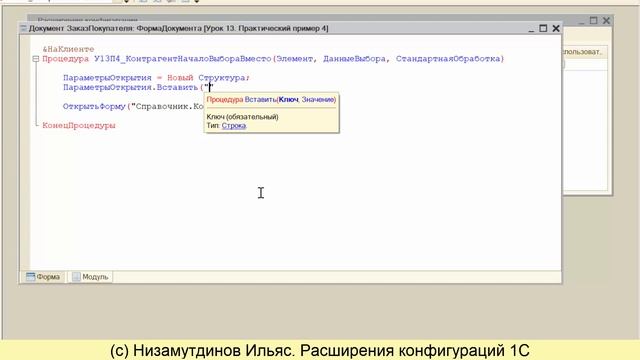
Task: Click the Значение parameter in the tooltip
Action: click(318, 100)
